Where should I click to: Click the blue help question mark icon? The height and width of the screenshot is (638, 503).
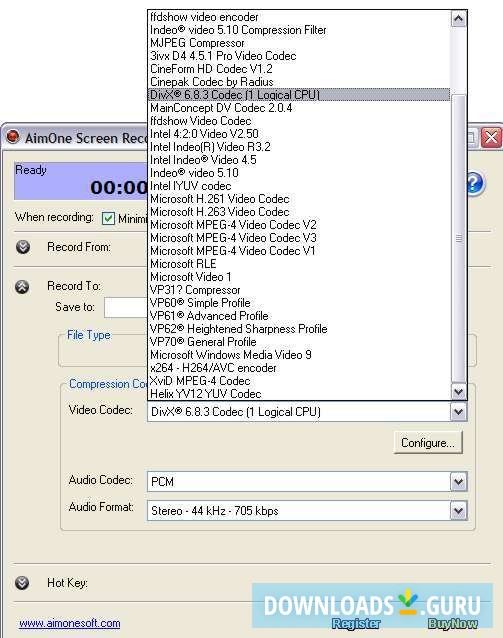(475, 184)
